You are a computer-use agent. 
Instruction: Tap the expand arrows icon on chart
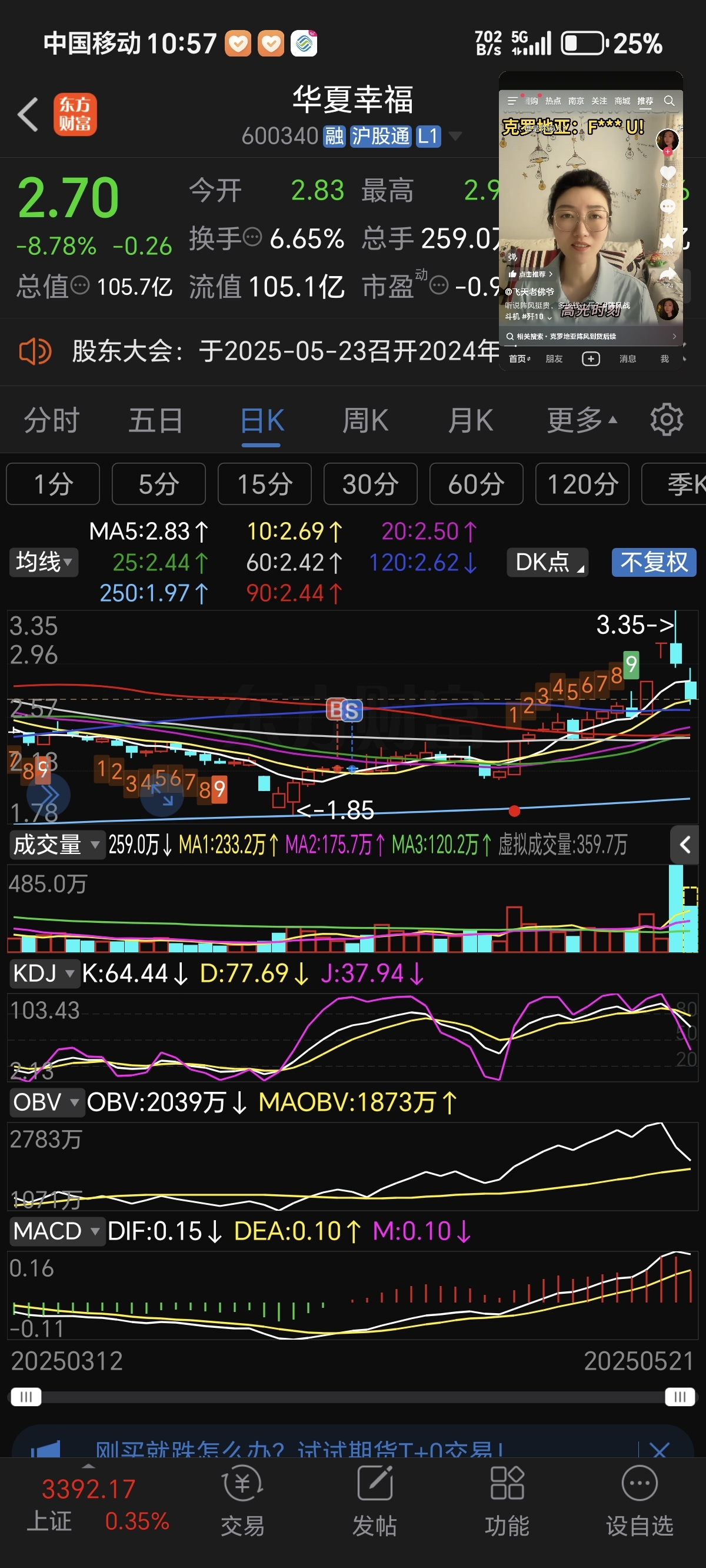pos(162,795)
